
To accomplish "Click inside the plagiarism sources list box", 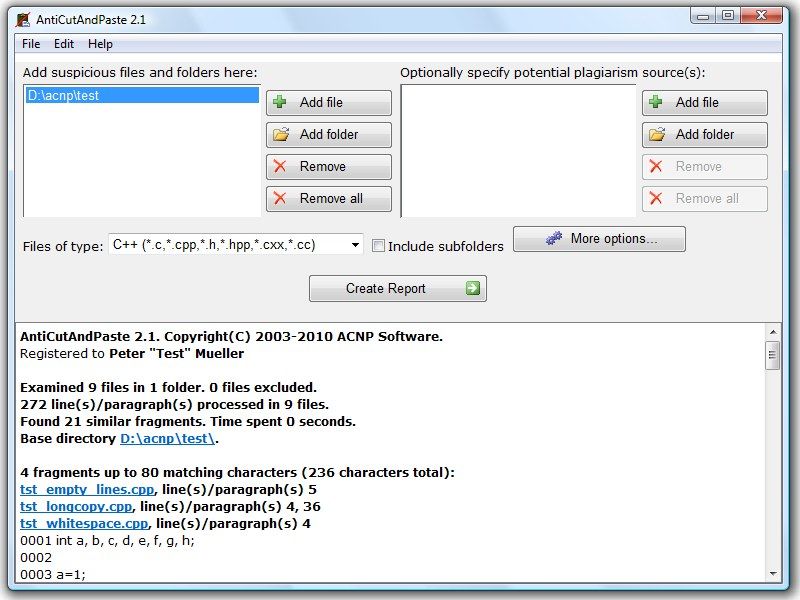I will 518,151.
